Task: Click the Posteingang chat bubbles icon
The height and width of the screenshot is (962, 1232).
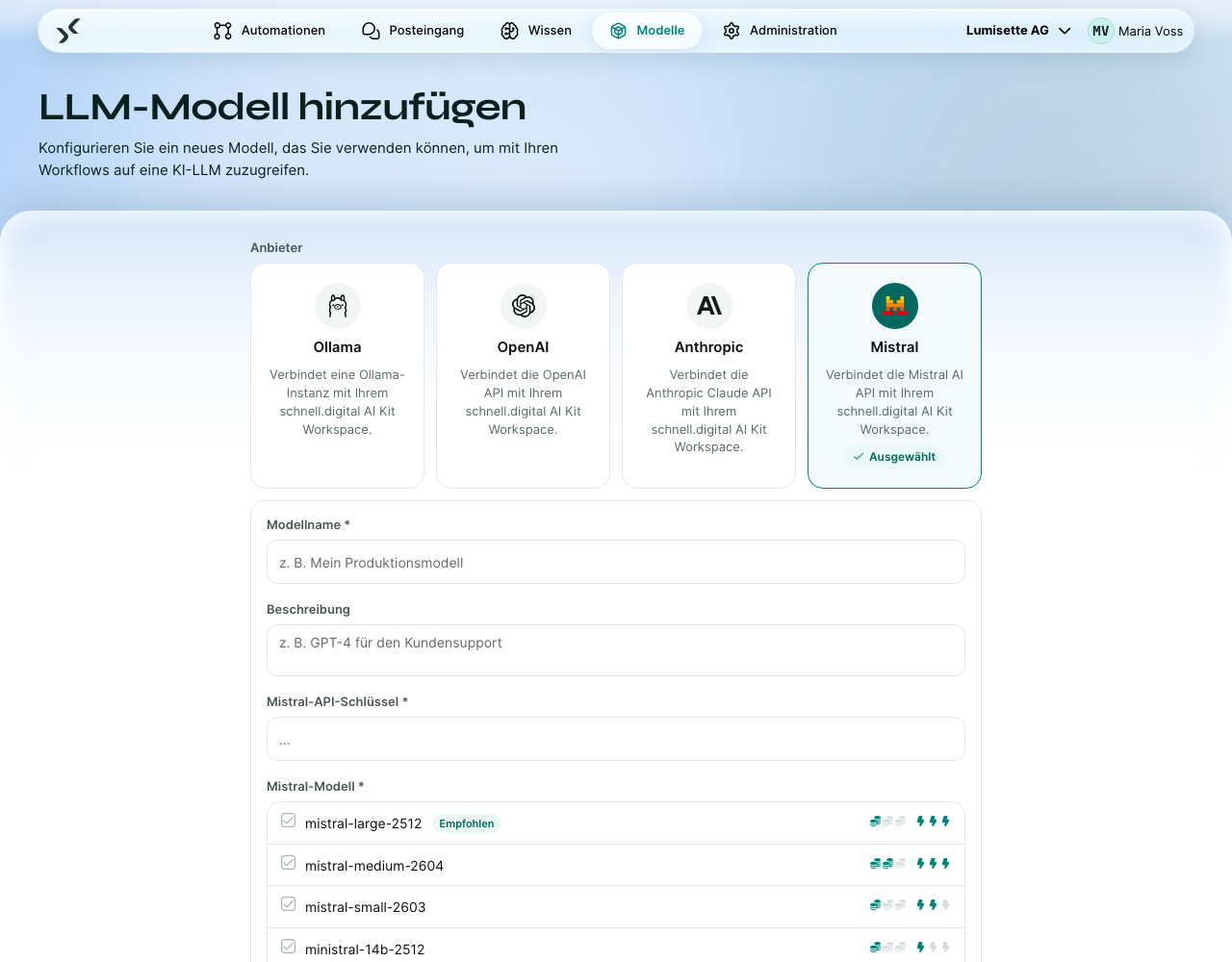Action: tap(371, 31)
